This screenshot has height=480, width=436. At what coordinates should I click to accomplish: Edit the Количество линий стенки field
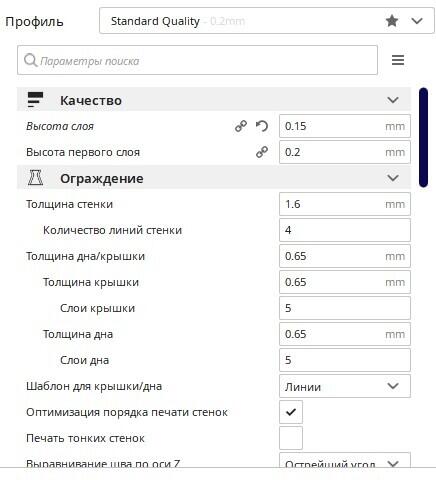tap(345, 230)
